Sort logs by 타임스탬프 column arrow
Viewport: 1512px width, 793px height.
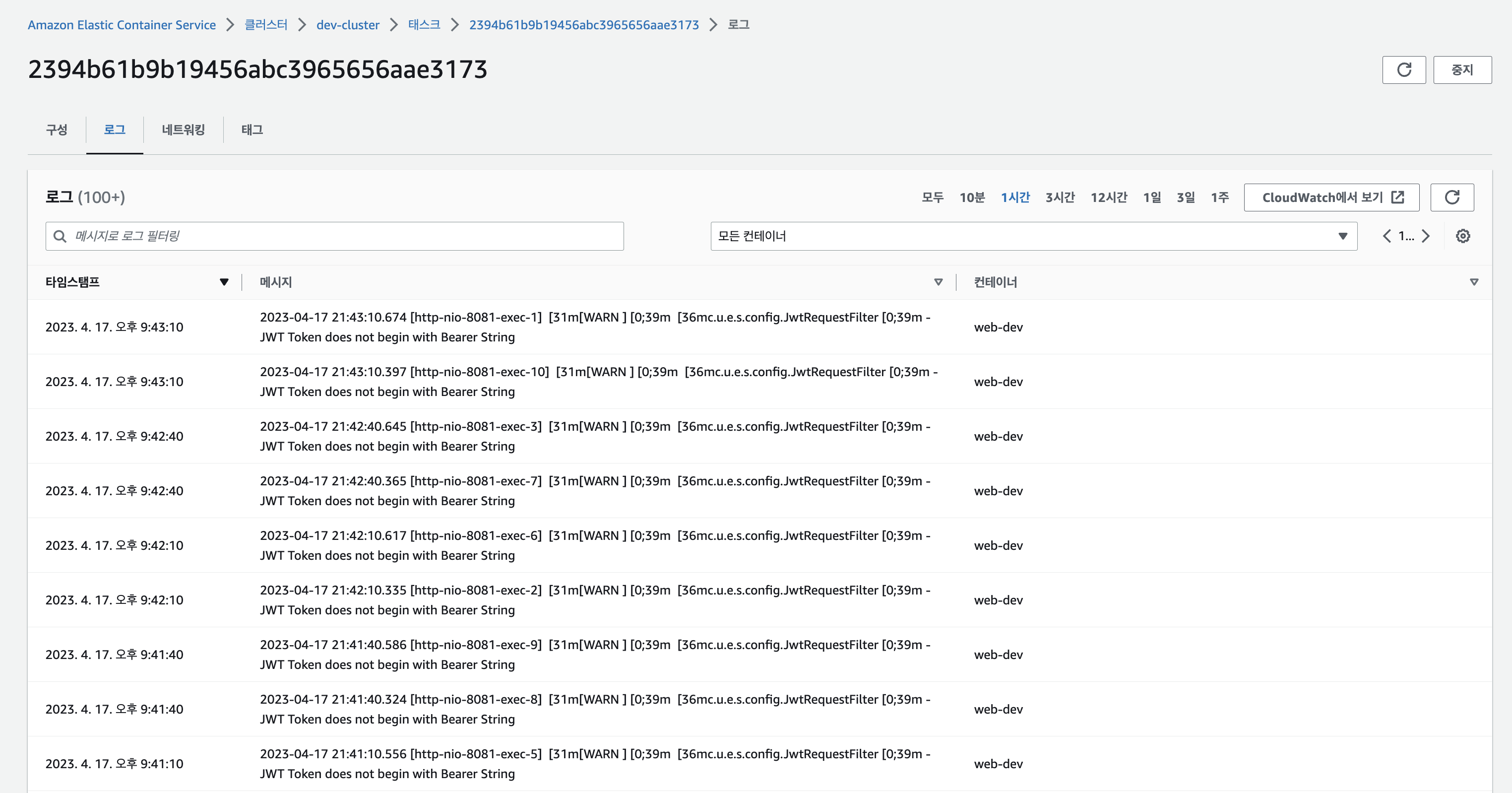pyautogui.click(x=224, y=282)
